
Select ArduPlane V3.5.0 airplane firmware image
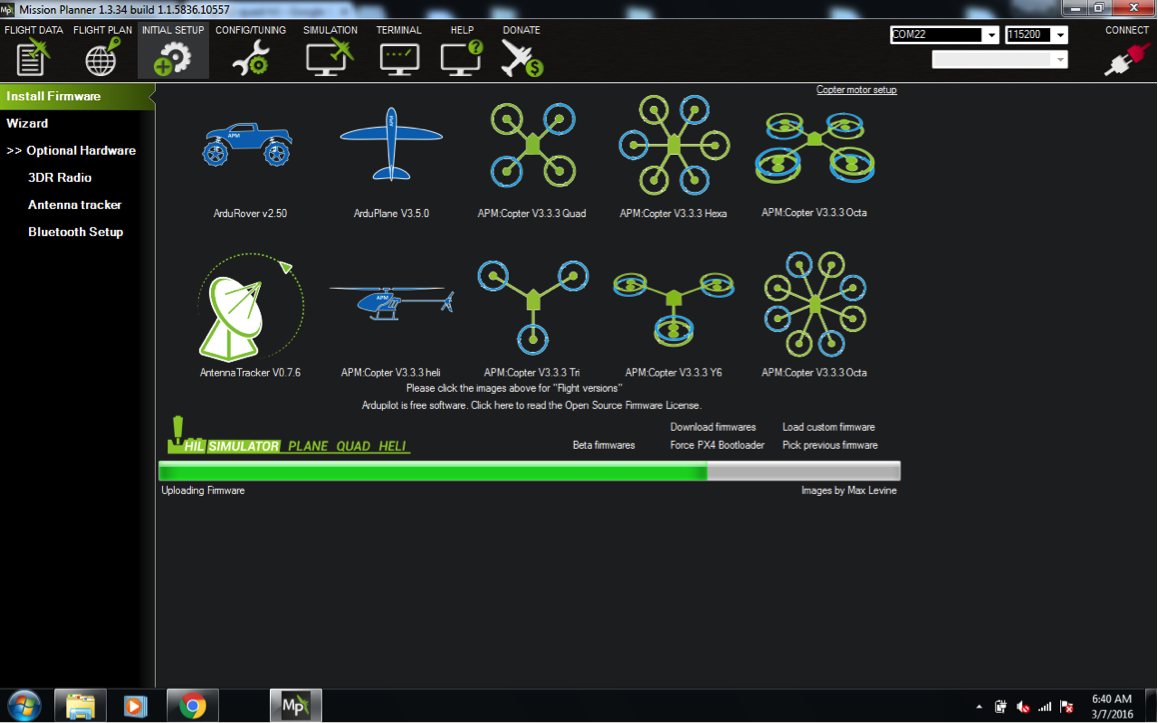pyautogui.click(x=391, y=144)
